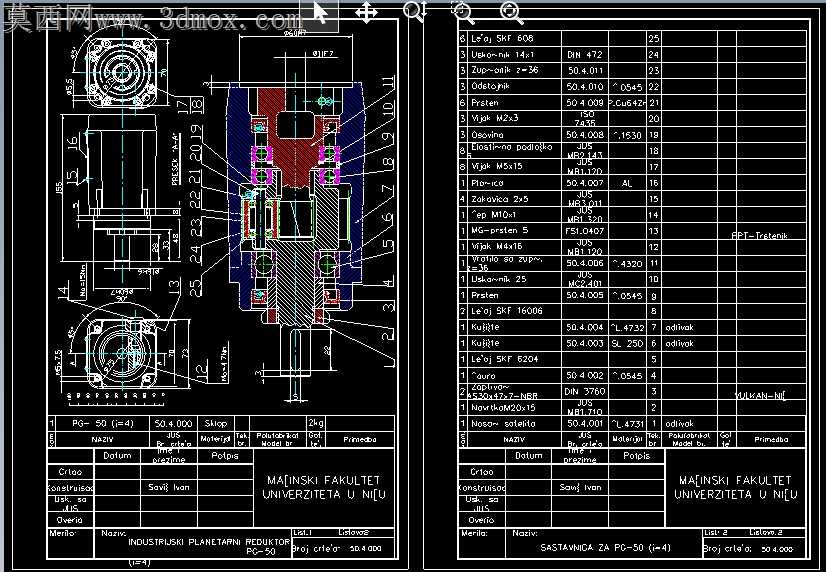The height and width of the screenshot is (572, 826).
Task: Select the 'MG-prsten 5' entry
Action: pyautogui.click(x=499, y=230)
